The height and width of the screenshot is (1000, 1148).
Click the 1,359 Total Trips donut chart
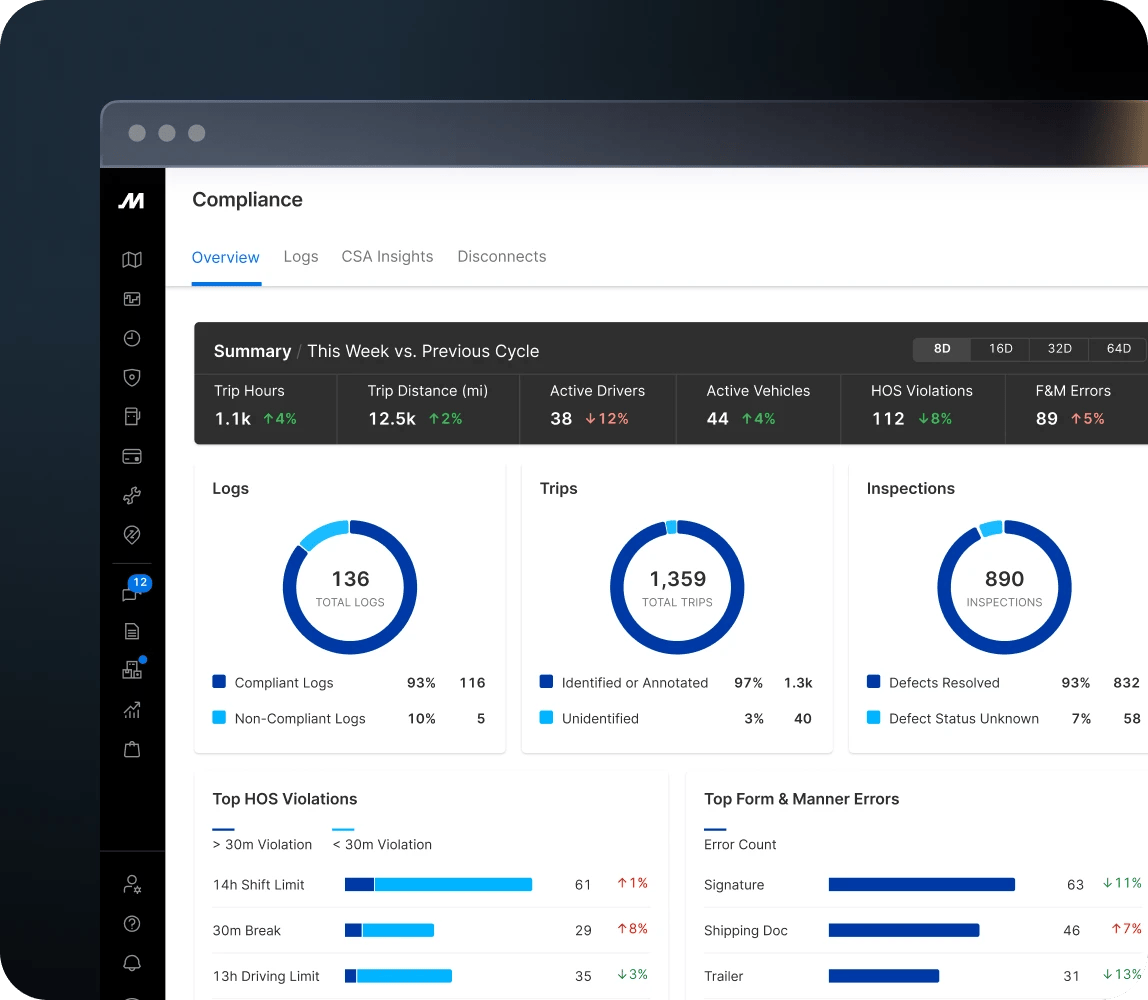tap(677, 587)
